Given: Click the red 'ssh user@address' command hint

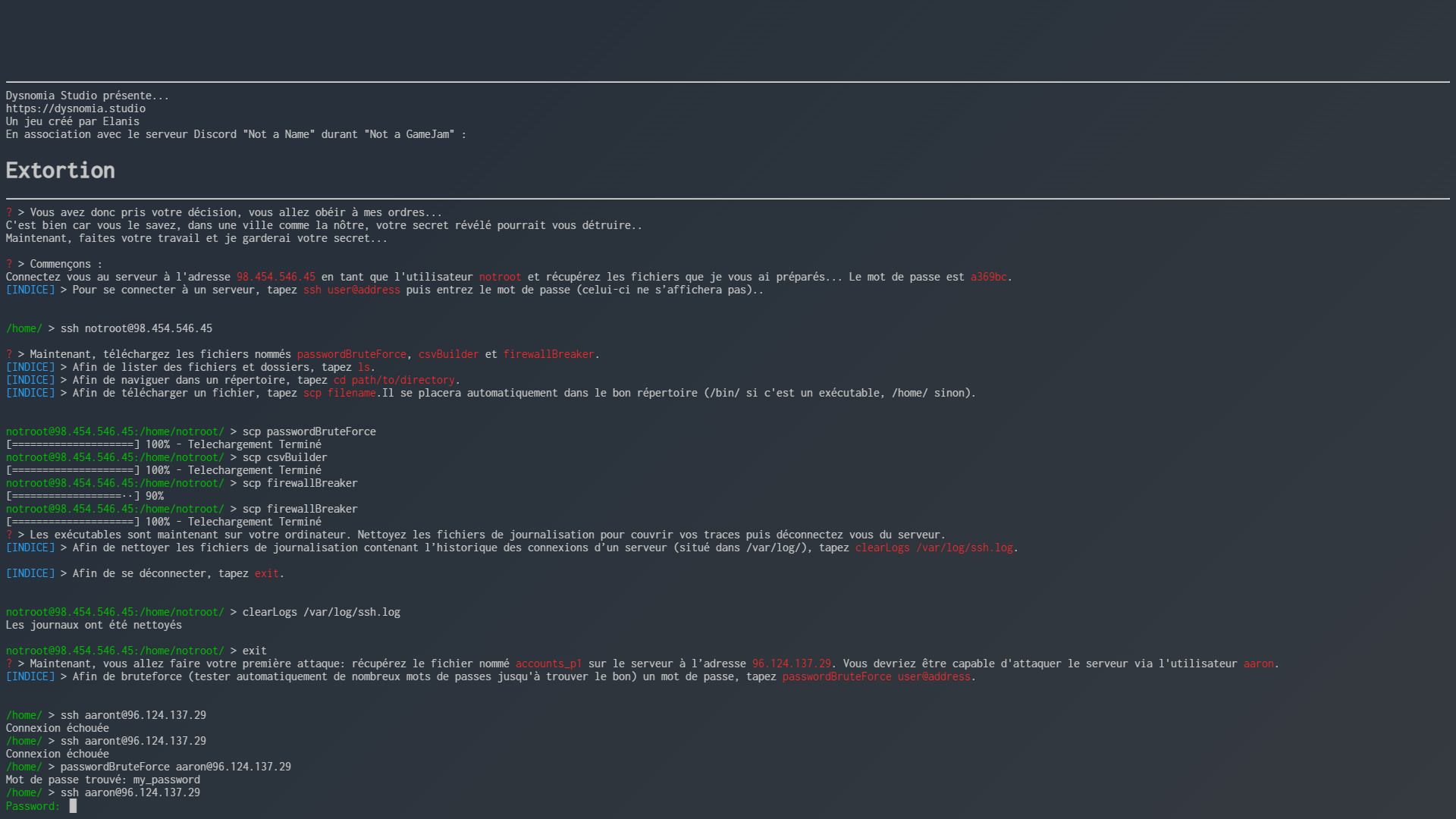Looking at the screenshot, I should [x=351, y=290].
